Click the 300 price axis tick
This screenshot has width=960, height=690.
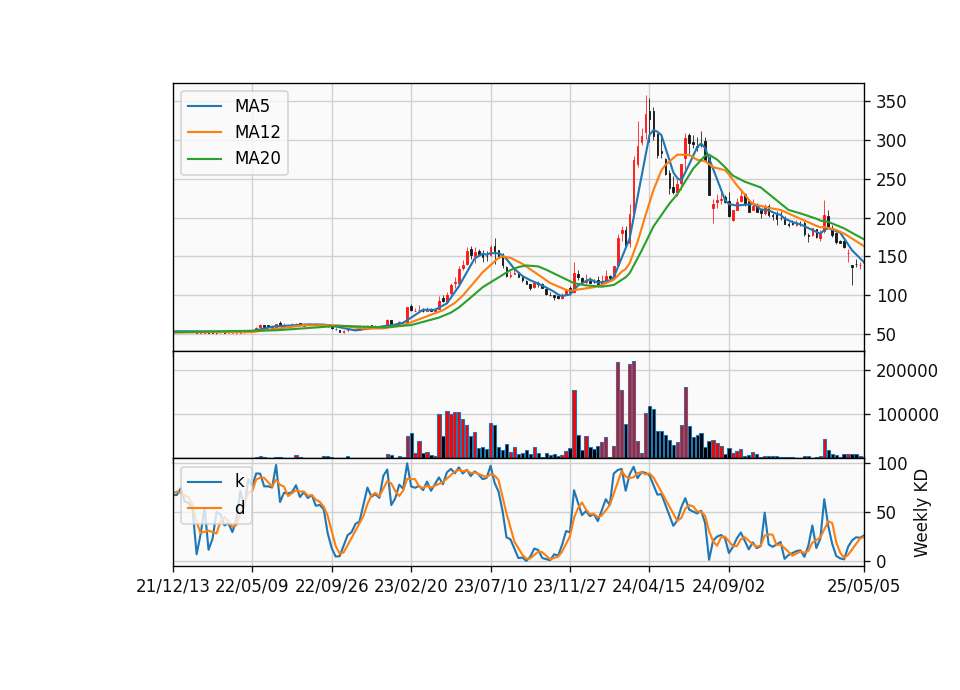coord(891,141)
